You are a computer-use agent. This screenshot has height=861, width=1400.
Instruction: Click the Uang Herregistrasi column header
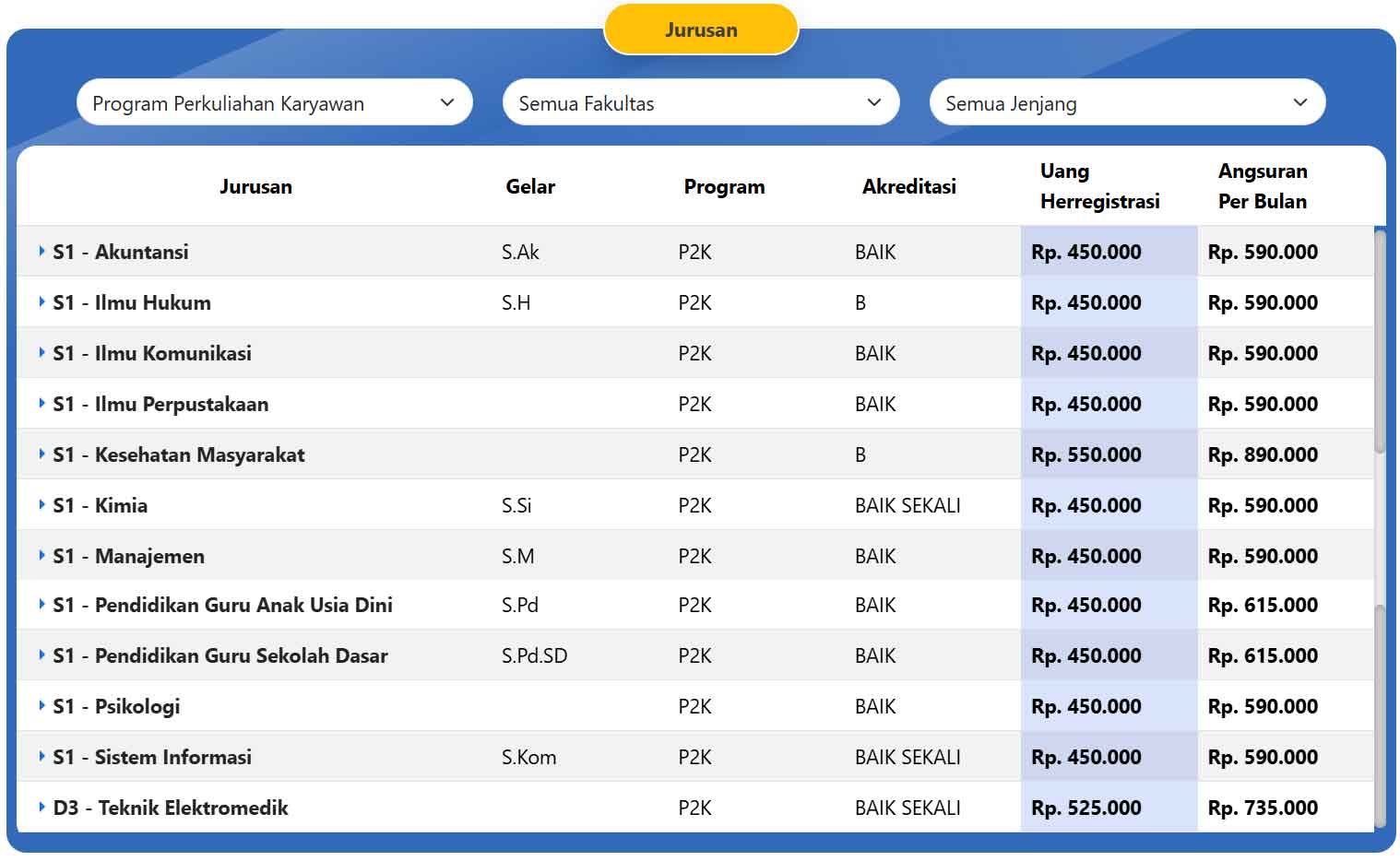(x=1099, y=186)
